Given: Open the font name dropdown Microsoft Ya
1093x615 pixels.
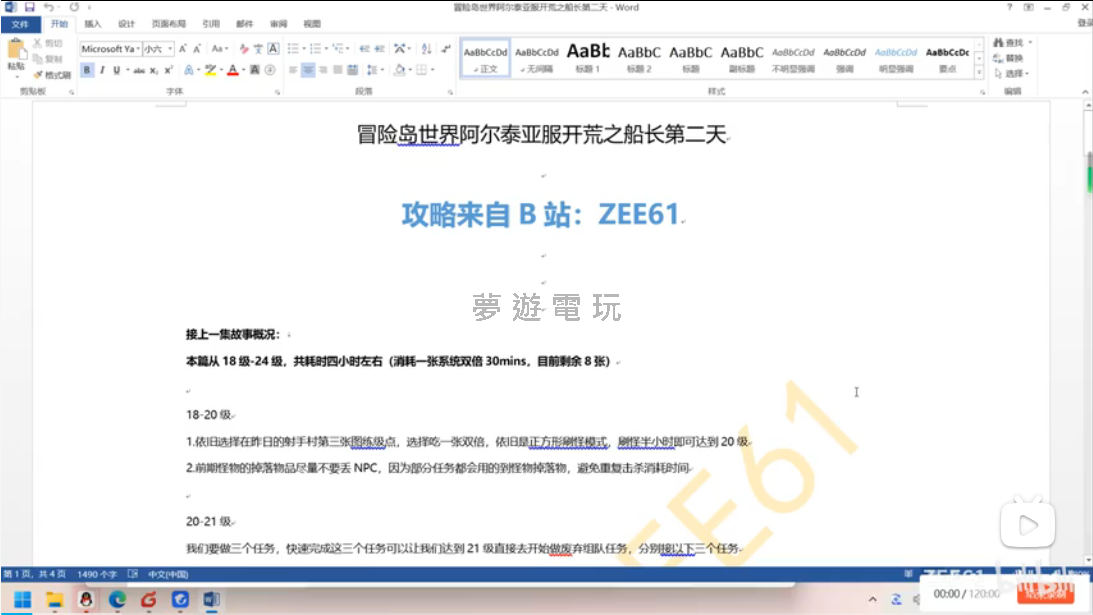Looking at the screenshot, I should [x=109, y=48].
